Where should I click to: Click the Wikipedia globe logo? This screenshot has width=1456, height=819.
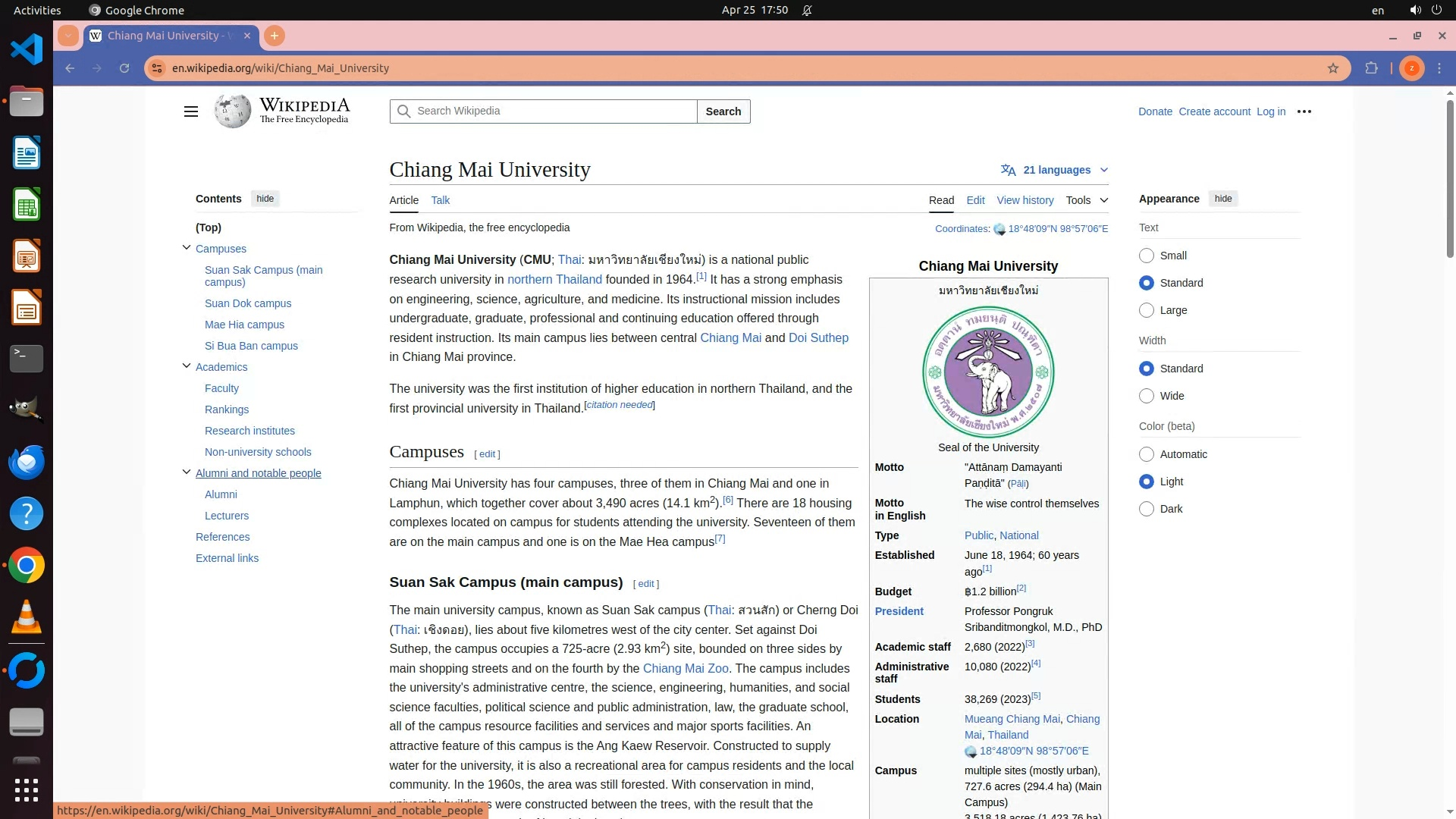(232, 111)
